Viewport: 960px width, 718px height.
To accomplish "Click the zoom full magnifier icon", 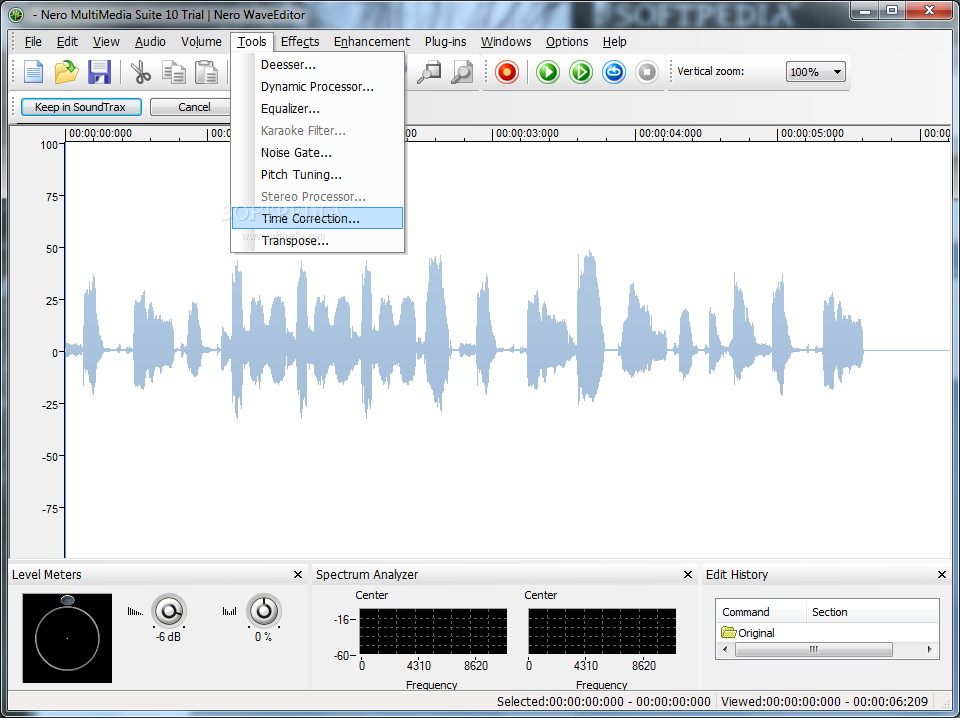I will tap(462, 72).
